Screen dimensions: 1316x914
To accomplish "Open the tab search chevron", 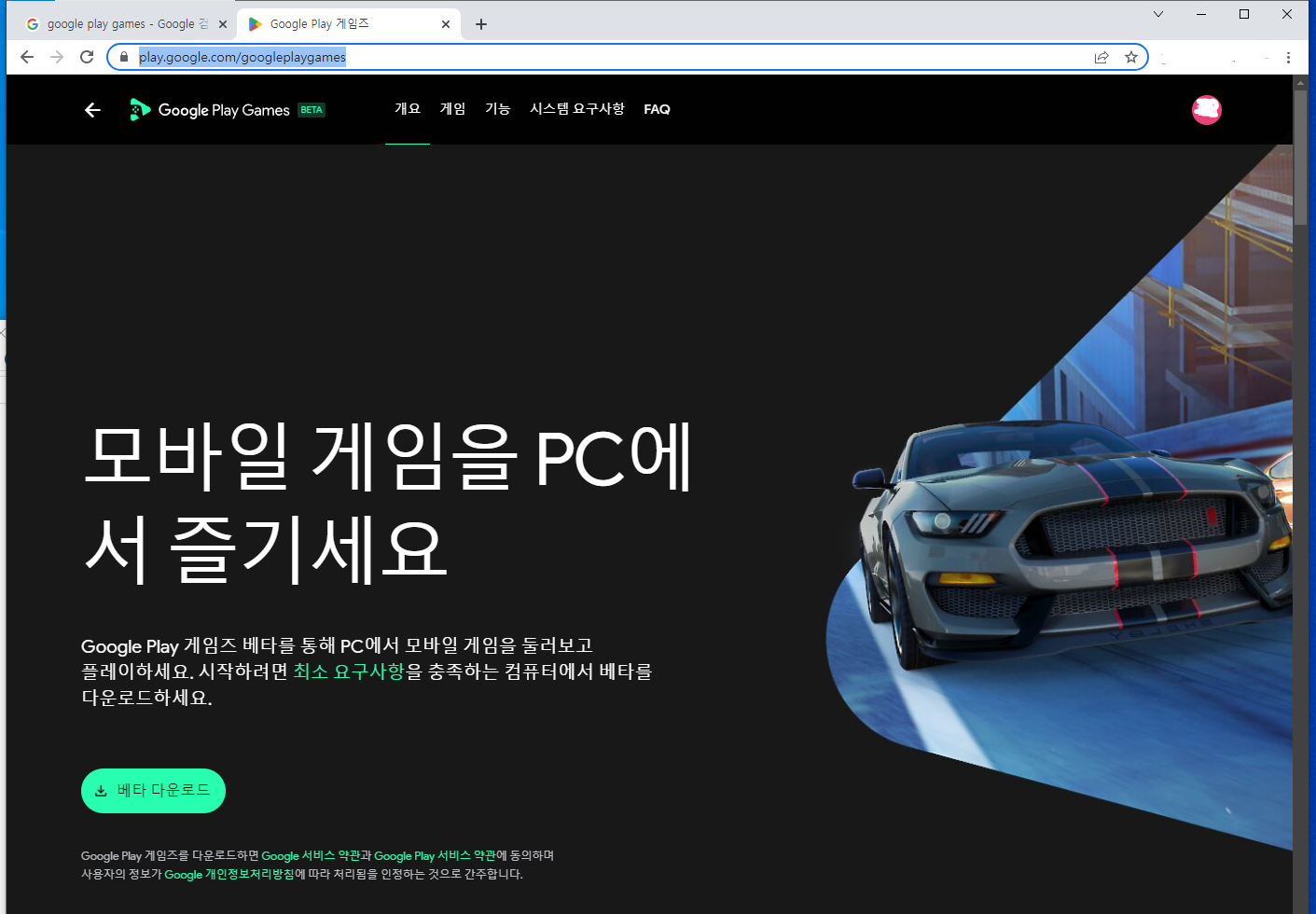I will coord(1158,14).
